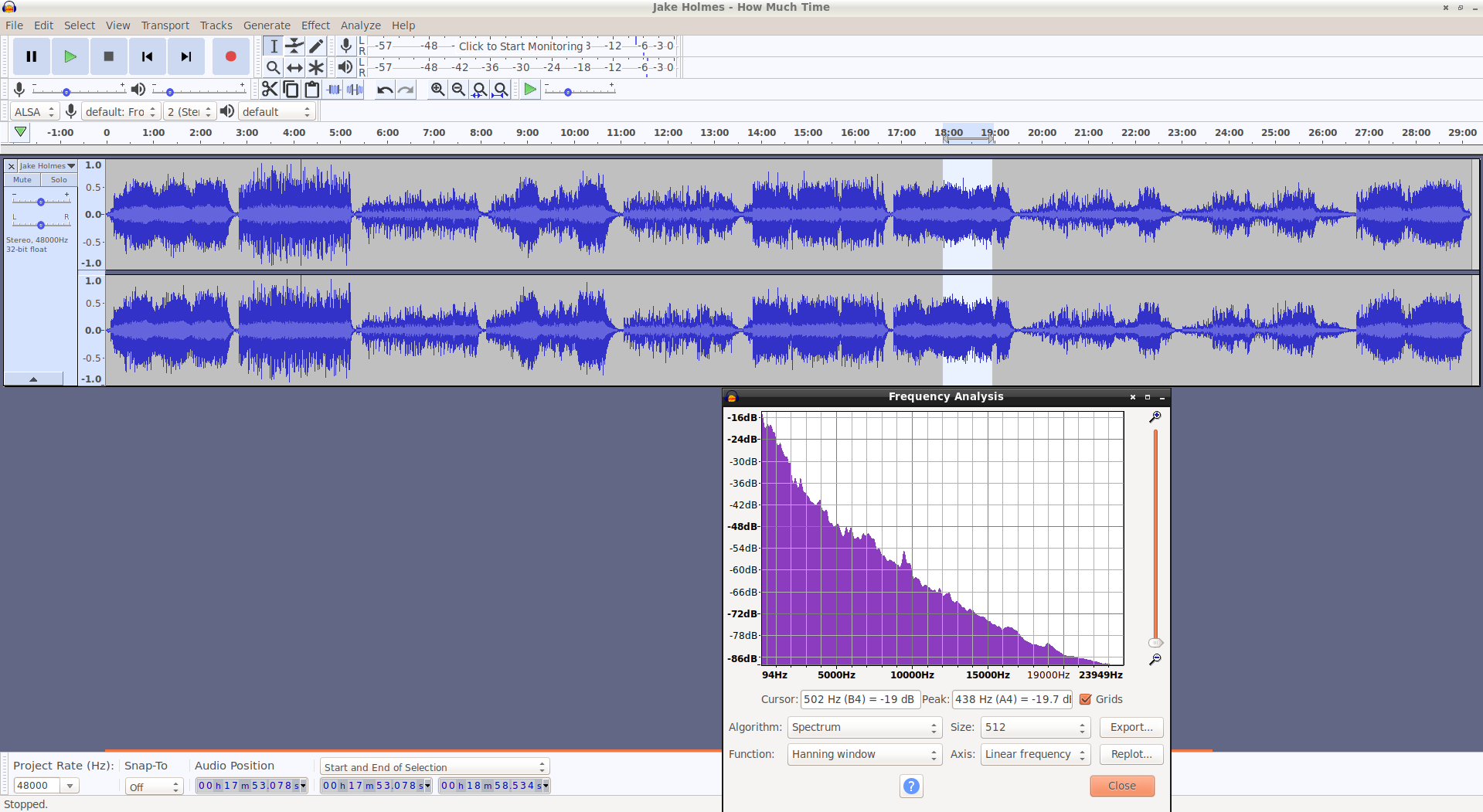Paste audio using the clipboard icon
The image size is (1483, 812).
point(312,90)
